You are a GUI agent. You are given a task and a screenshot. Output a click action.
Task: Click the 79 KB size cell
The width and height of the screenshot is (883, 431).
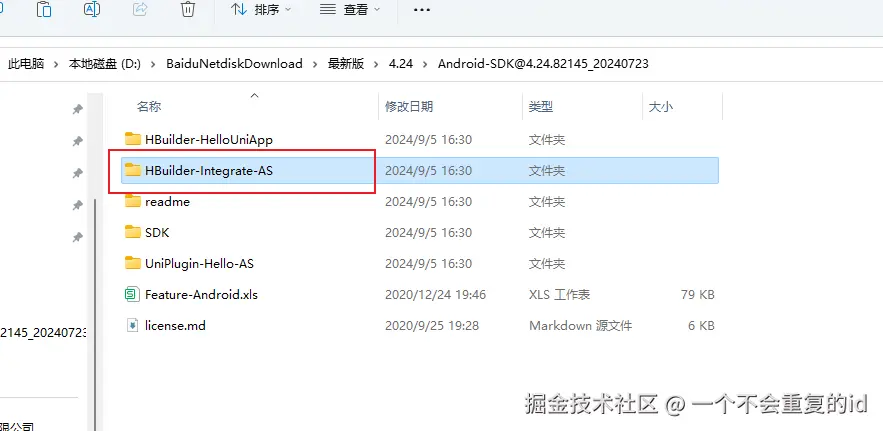(x=698, y=295)
